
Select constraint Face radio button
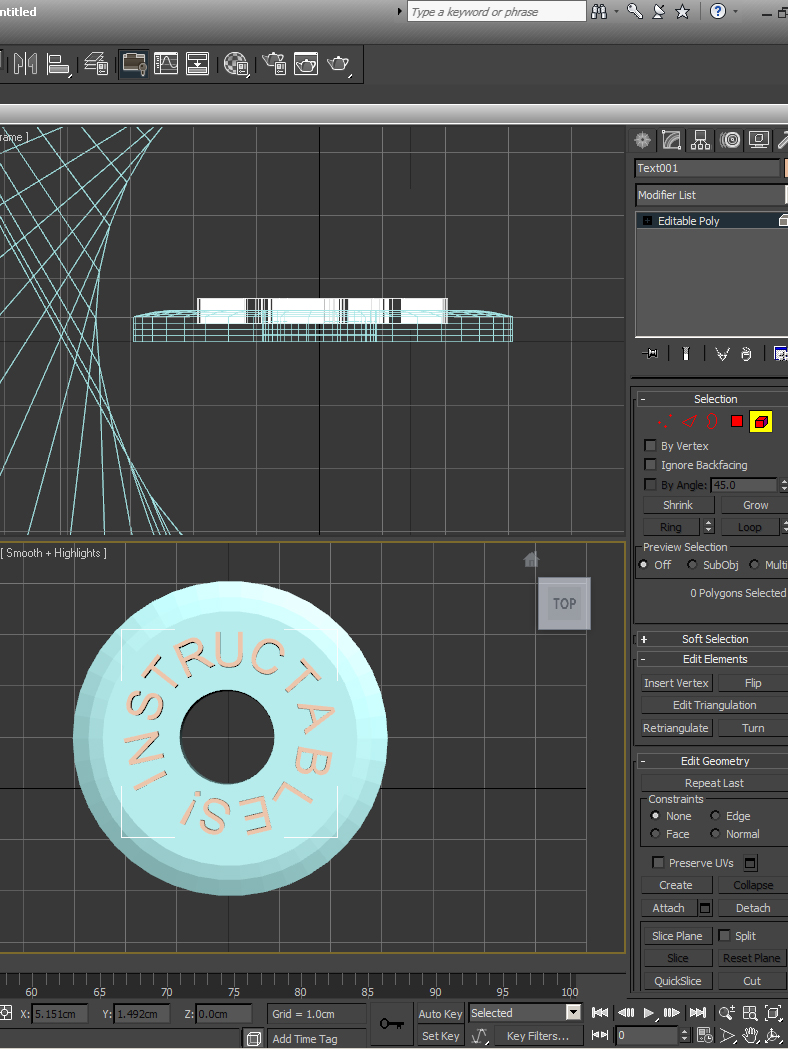coord(655,834)
